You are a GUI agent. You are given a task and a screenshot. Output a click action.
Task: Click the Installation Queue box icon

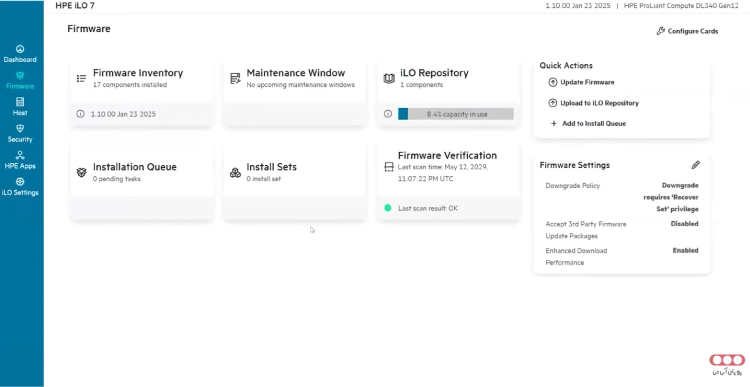click(x=81, y=172)
